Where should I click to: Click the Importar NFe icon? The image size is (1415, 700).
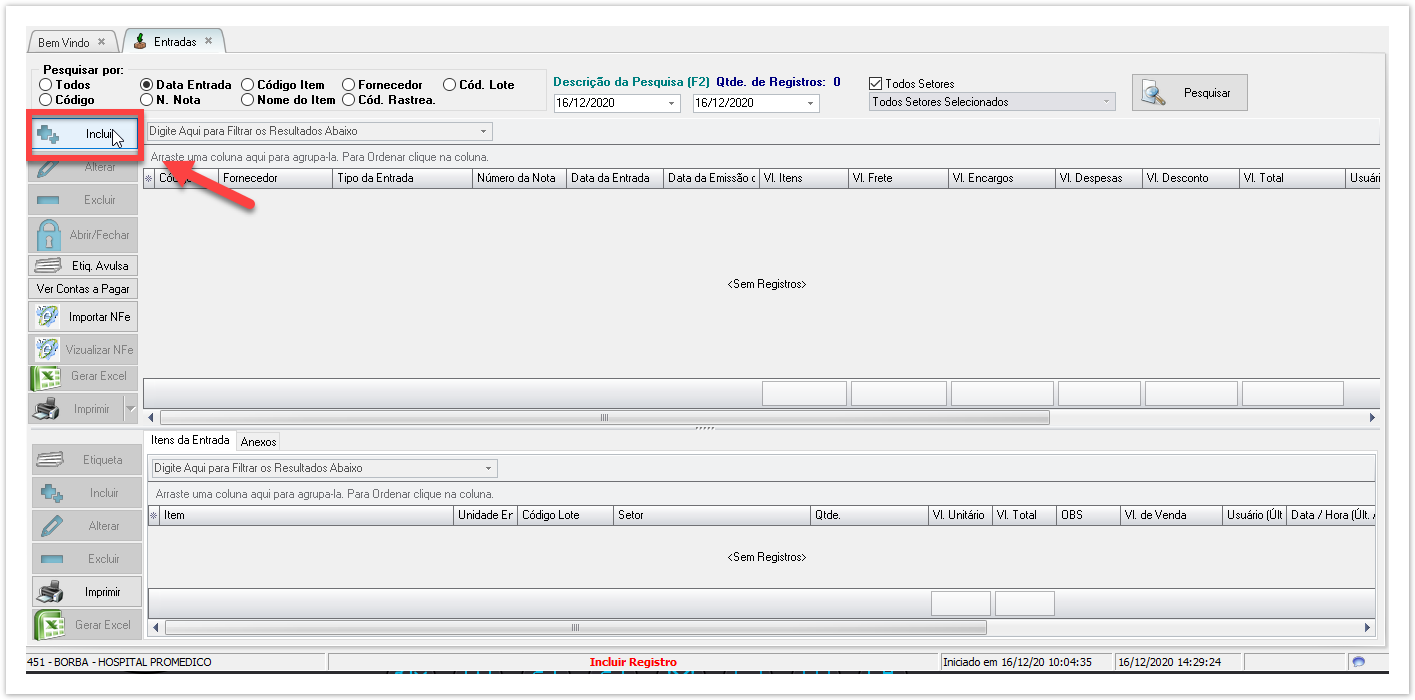point(47,317)
